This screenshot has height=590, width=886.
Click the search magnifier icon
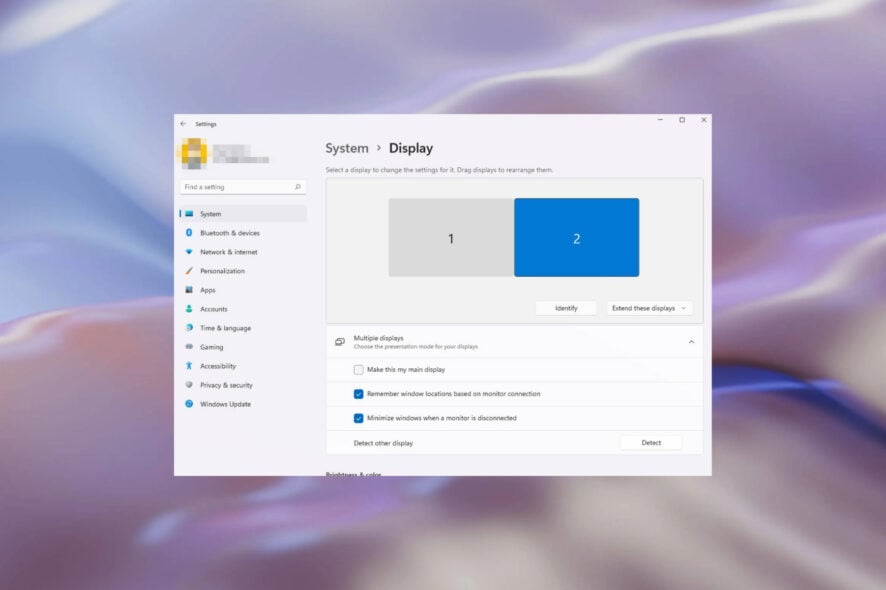pyautogui.click(x=298, y=186)
